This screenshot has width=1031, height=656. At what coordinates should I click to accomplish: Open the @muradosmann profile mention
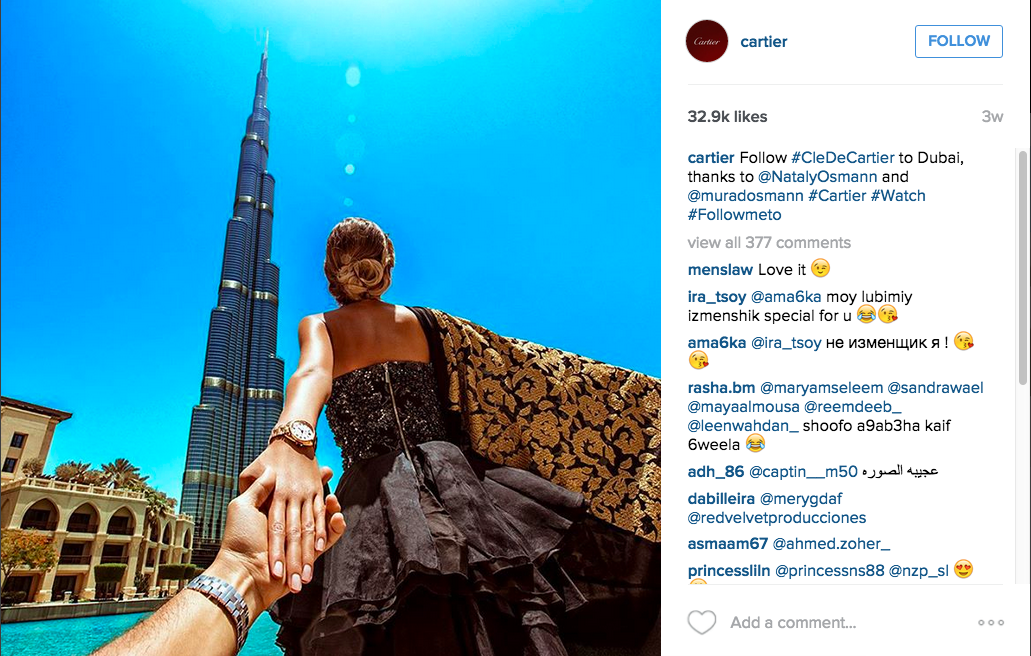click(746, 196)
